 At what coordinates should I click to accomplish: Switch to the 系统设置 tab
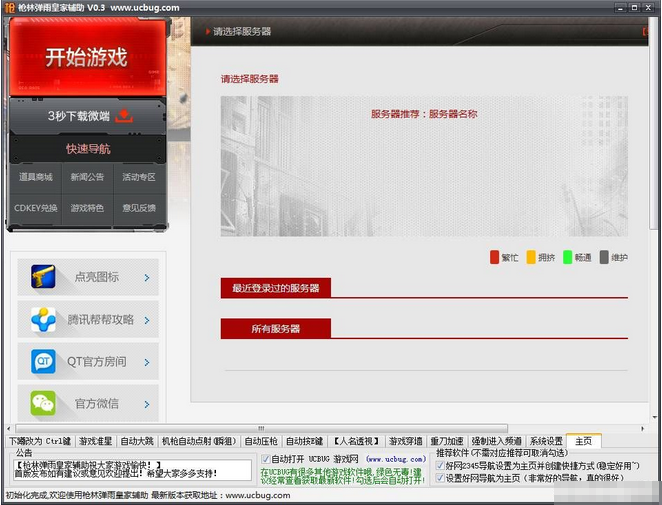[x=546, y=441]
